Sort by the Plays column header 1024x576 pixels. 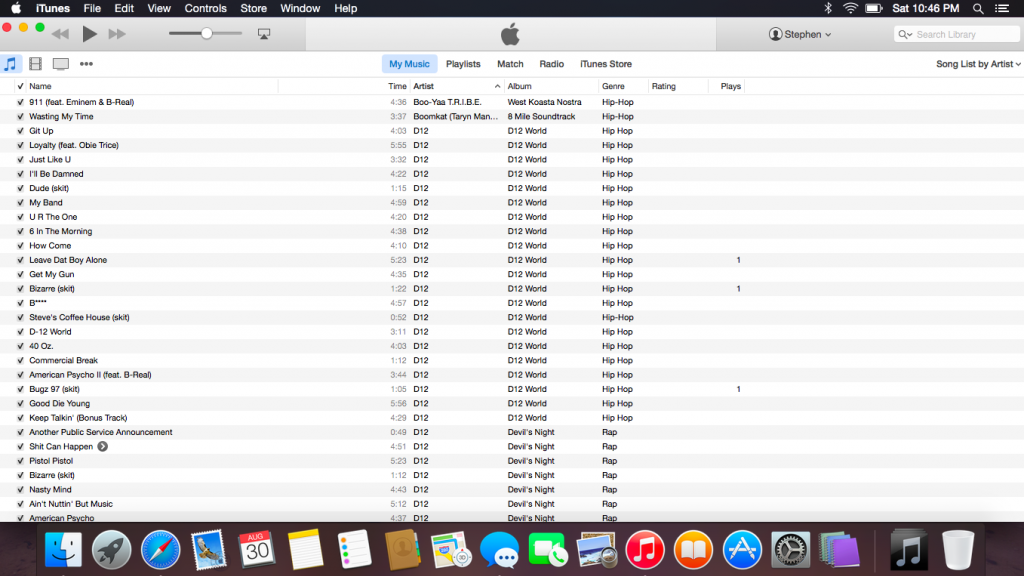click(x=731, y=86)
